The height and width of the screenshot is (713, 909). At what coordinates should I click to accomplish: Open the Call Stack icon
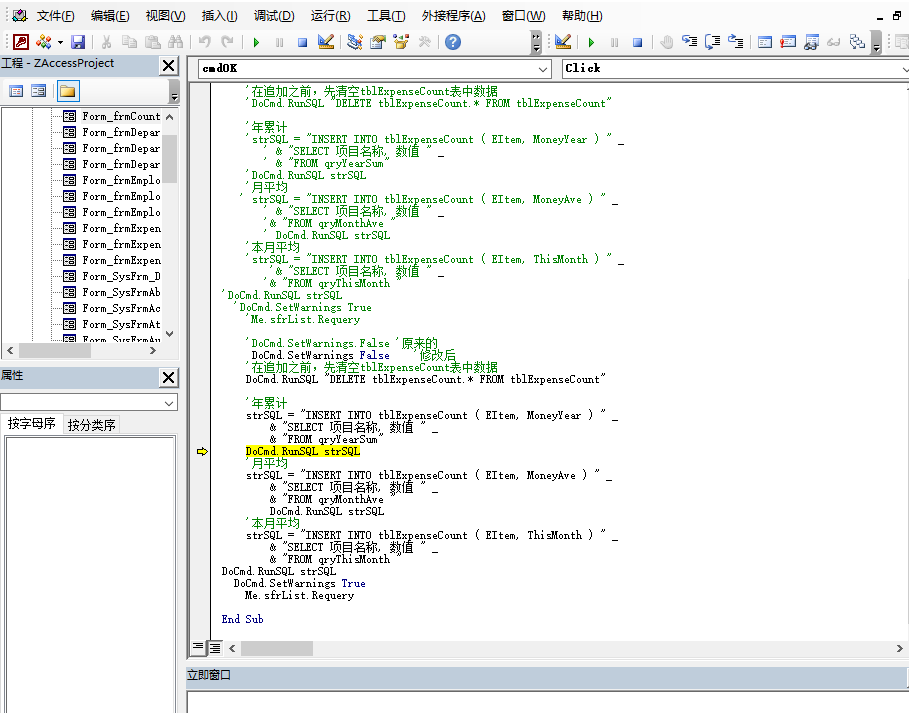(x=857, y=42)
